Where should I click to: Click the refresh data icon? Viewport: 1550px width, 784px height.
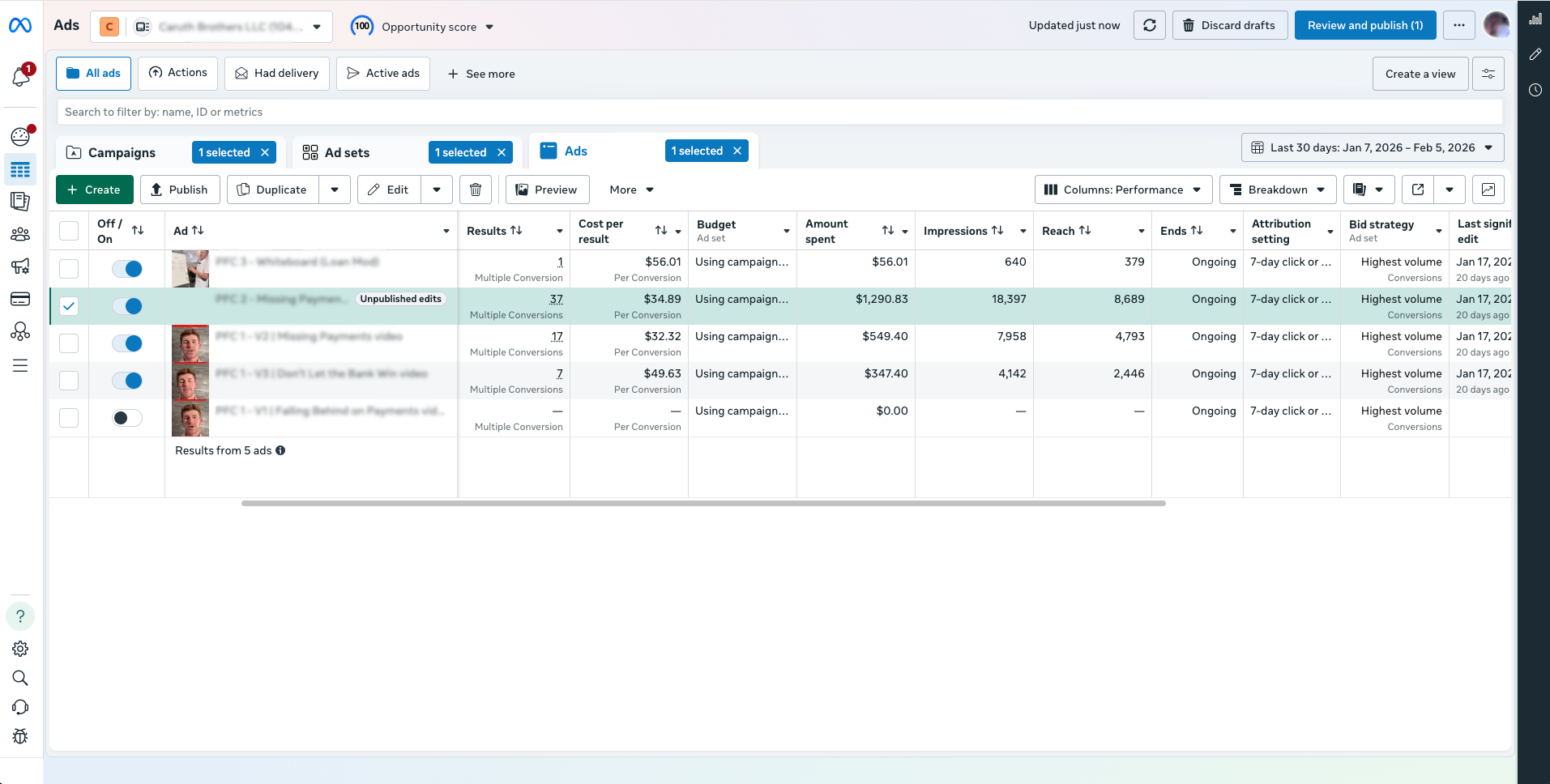point(1149,26)
